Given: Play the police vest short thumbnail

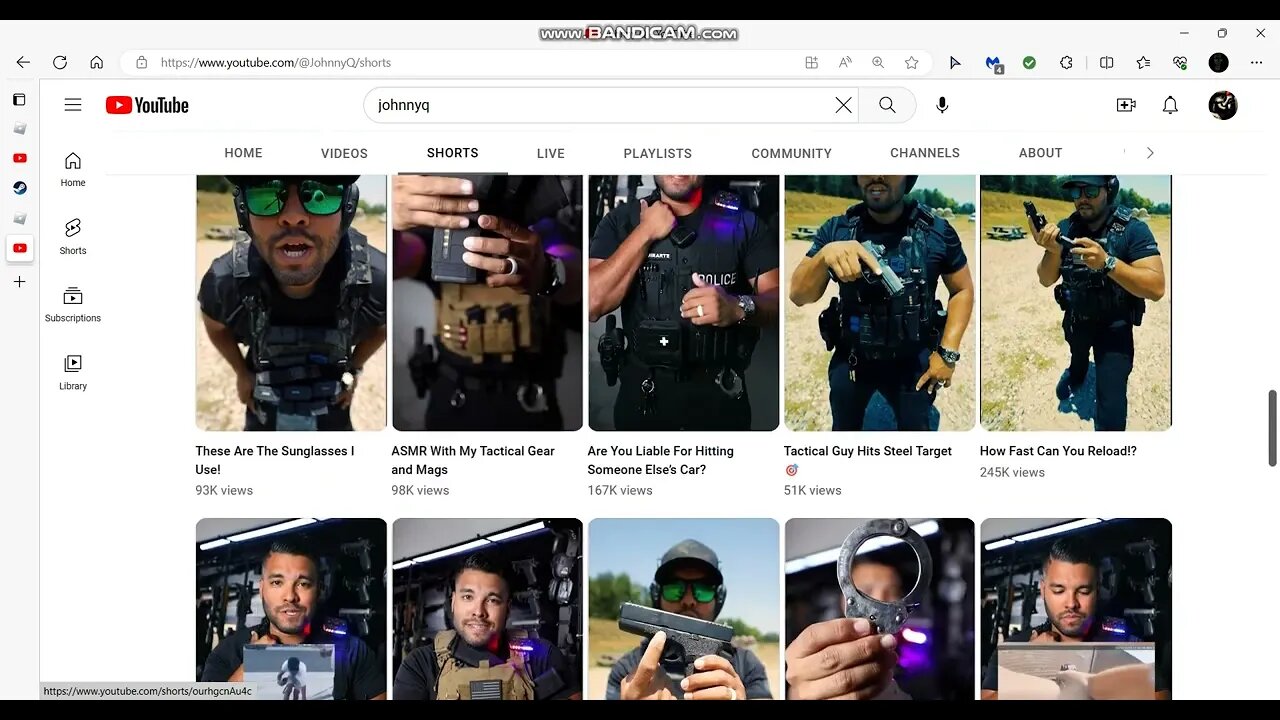Looking at the screenshot, I should (683, 303).
